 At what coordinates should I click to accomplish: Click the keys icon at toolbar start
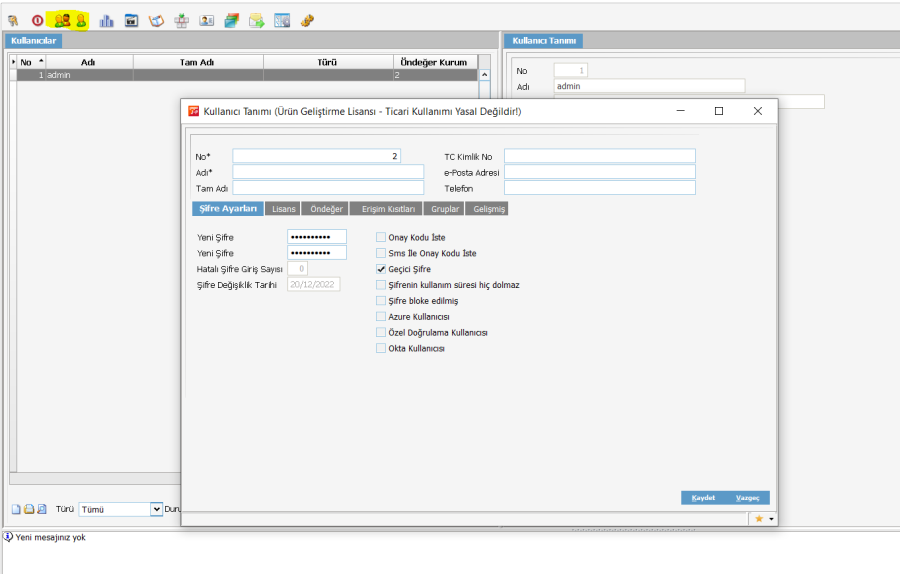click(x=13, y=20)
